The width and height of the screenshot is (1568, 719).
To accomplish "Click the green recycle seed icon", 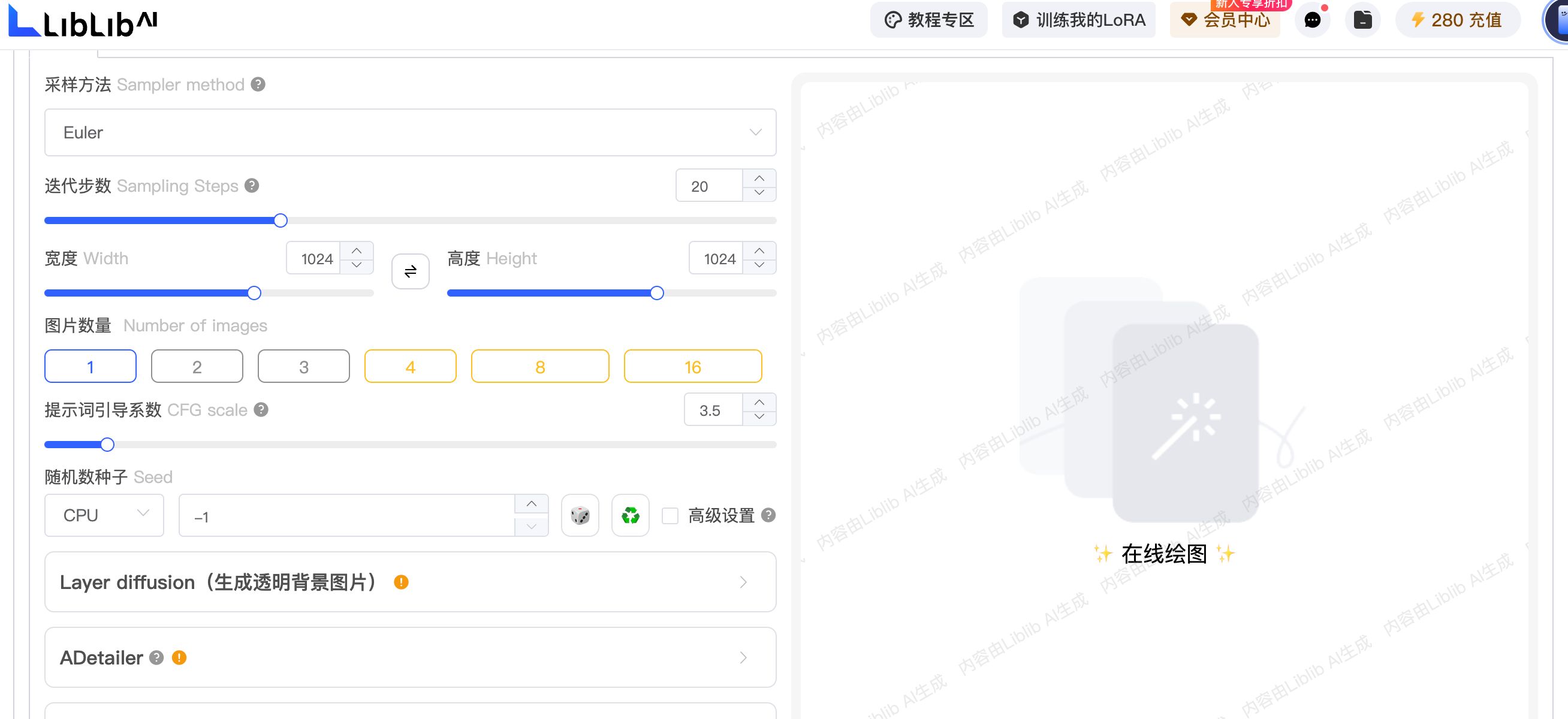I will (630, 515).
